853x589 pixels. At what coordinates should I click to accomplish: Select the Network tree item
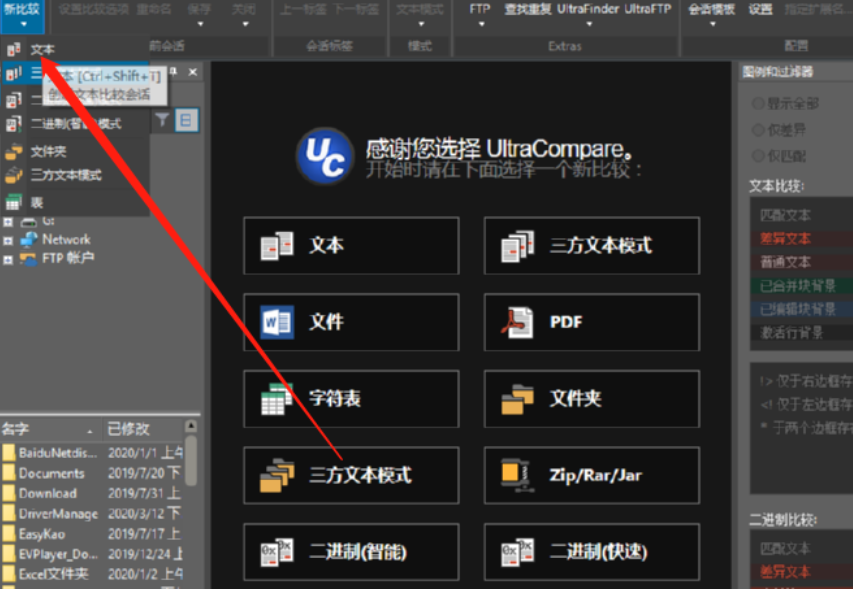(66, 240)
